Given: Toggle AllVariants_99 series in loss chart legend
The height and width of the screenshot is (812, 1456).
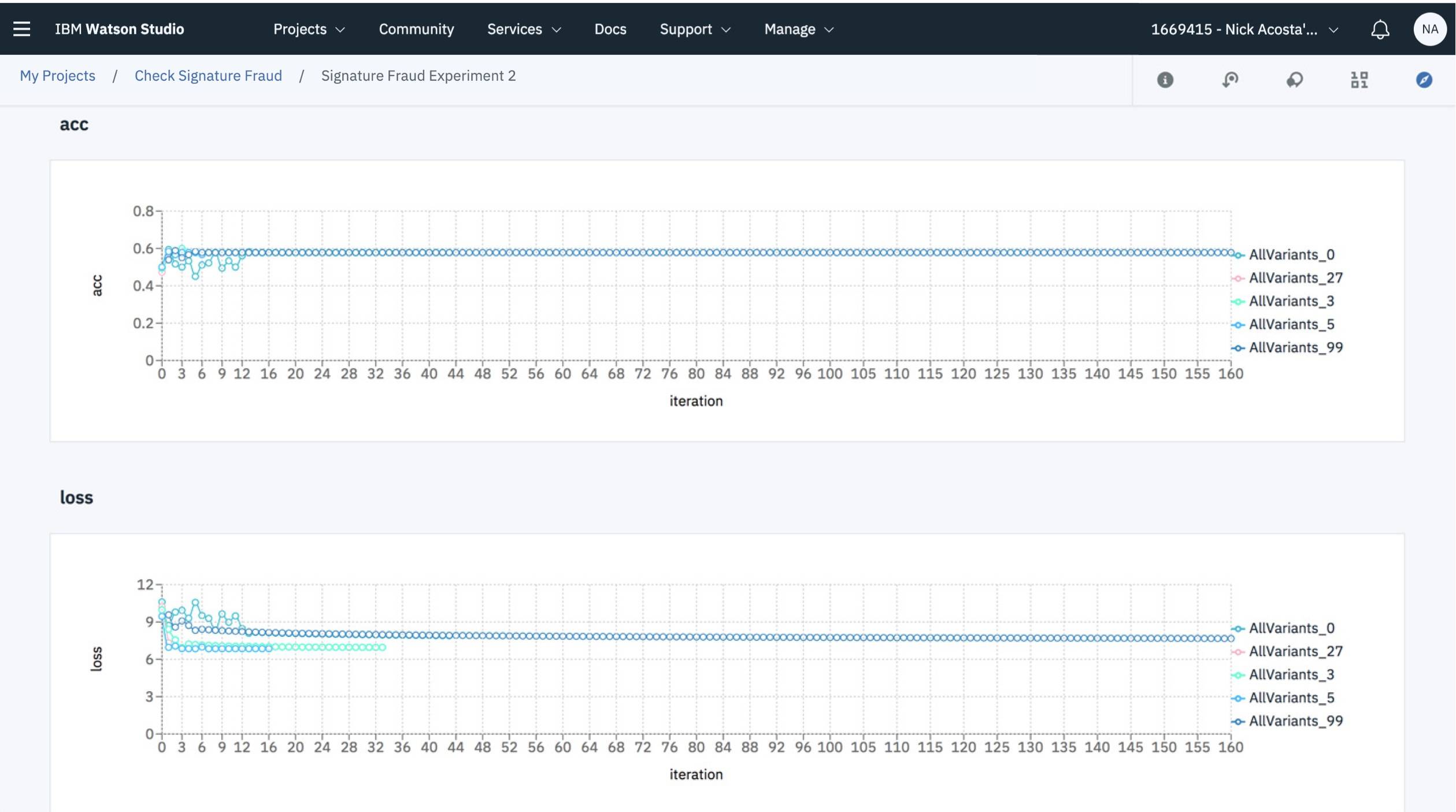Looking at the screenshot, I should coord(1287,721).
